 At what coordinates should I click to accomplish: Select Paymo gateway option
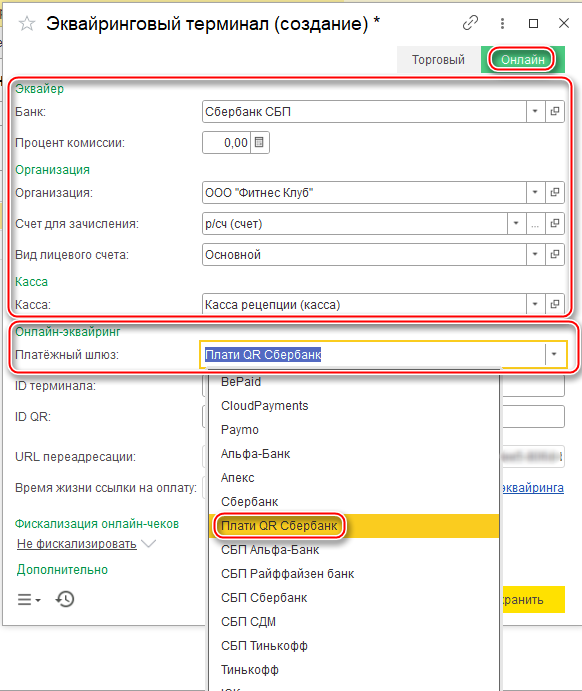click(x=354, y=430)
